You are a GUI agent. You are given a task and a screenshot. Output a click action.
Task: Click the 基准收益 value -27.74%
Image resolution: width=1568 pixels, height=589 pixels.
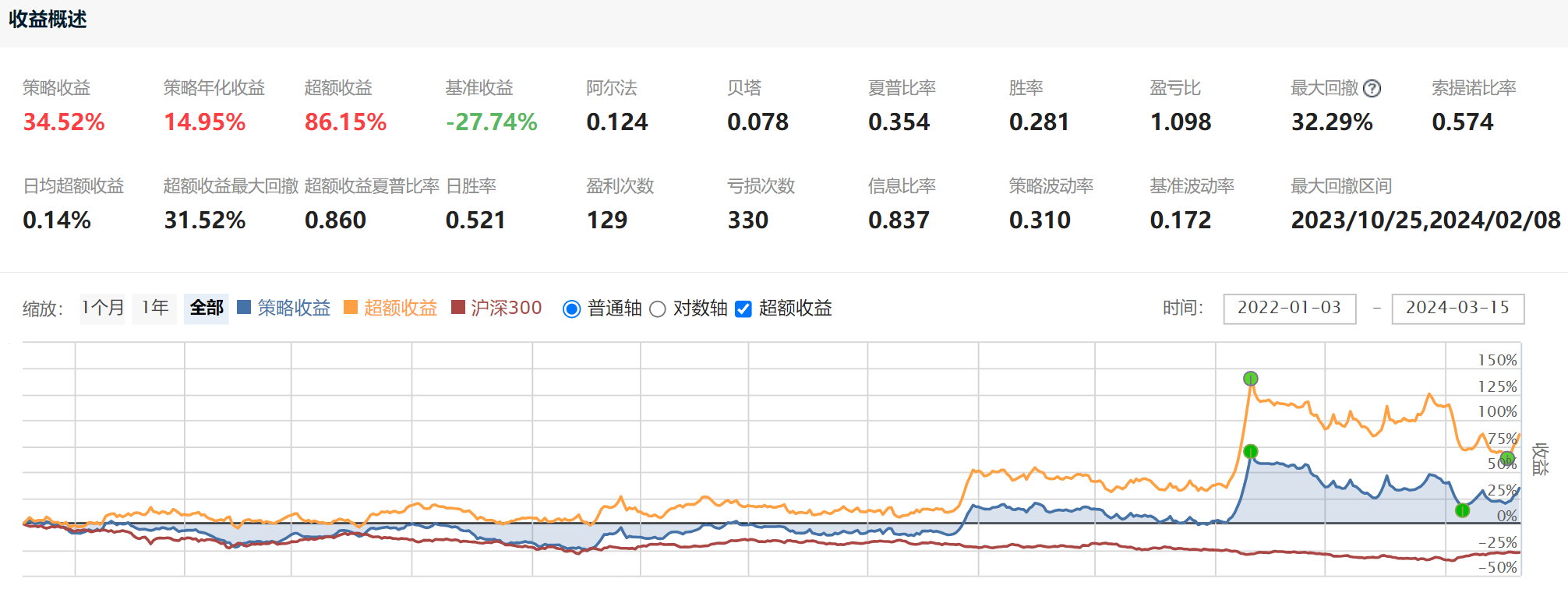pos(492,122)
